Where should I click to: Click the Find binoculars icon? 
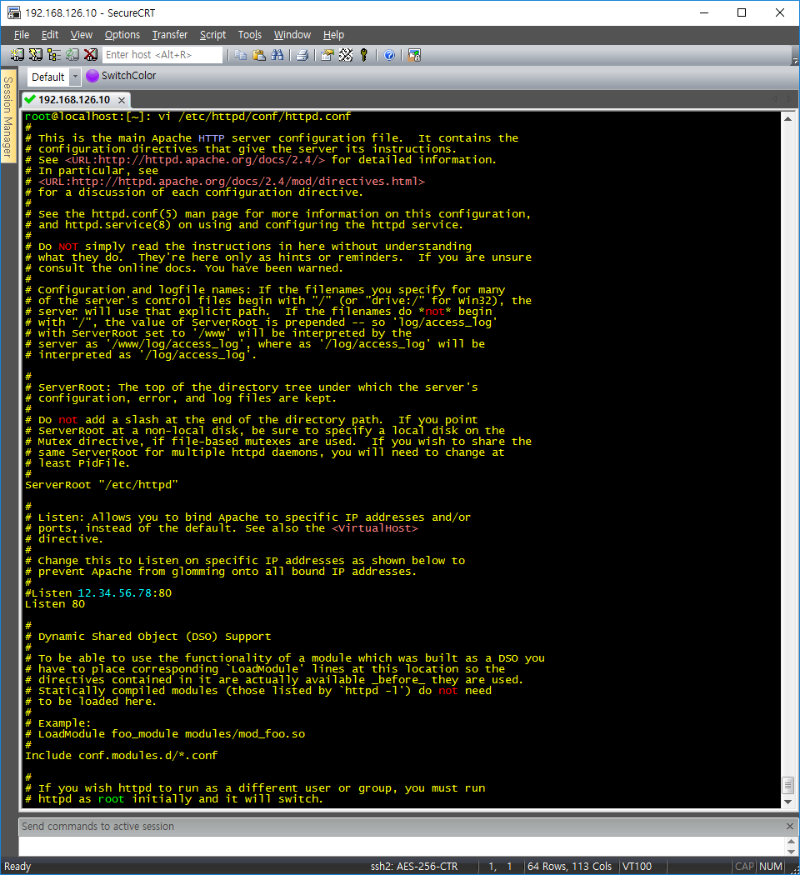click(277, 55)
